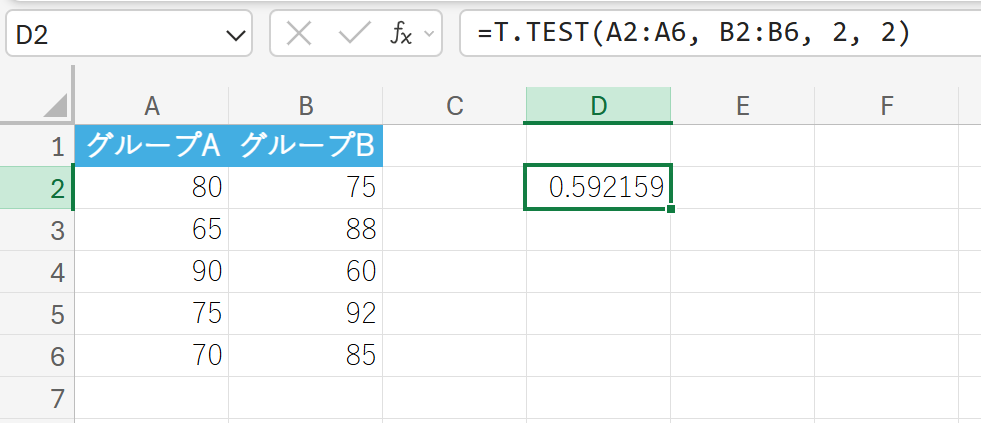Select column D header
The height and width of the screenshot is (423, 981).
pos(598,106)
